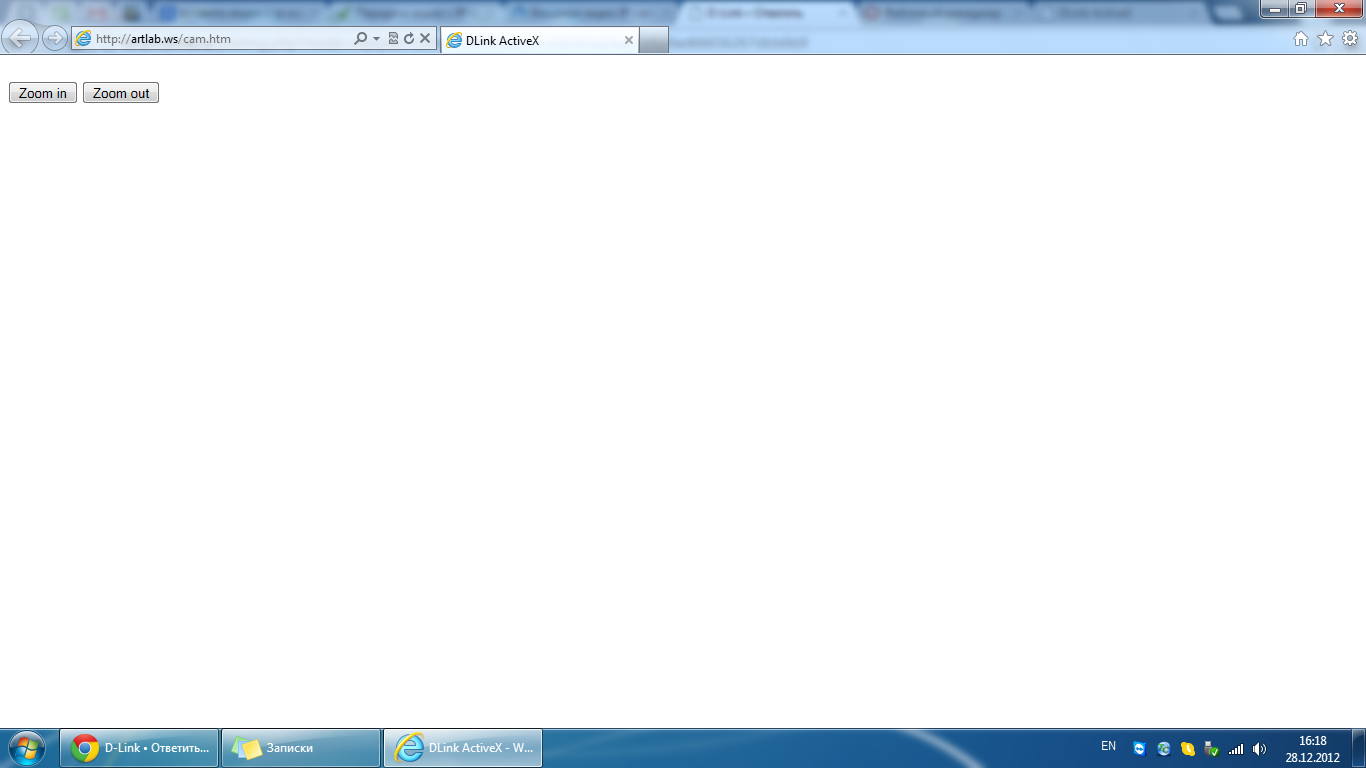Open the Home page icon

[1301, 39]
